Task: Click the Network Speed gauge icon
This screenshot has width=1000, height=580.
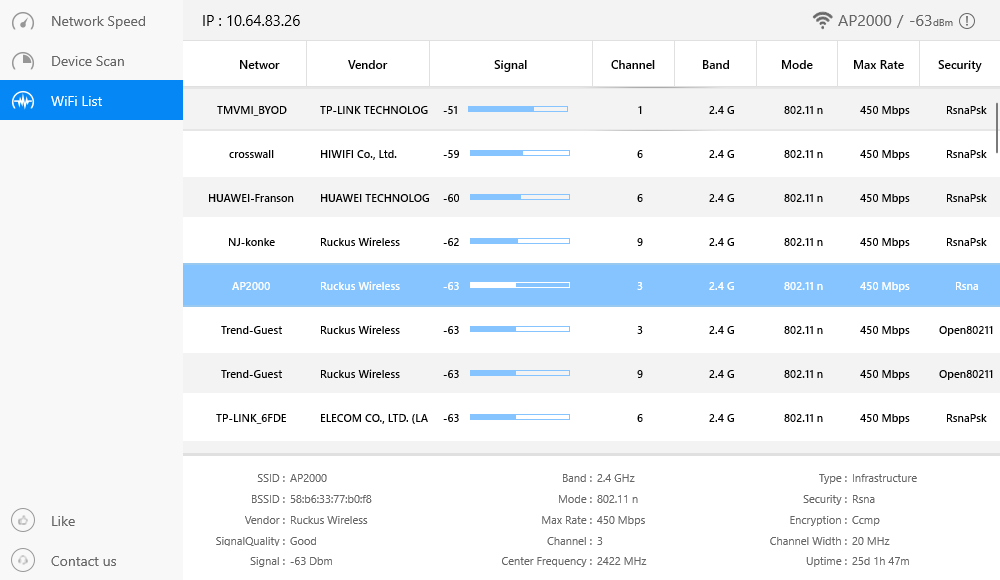Action: point(22,21)
